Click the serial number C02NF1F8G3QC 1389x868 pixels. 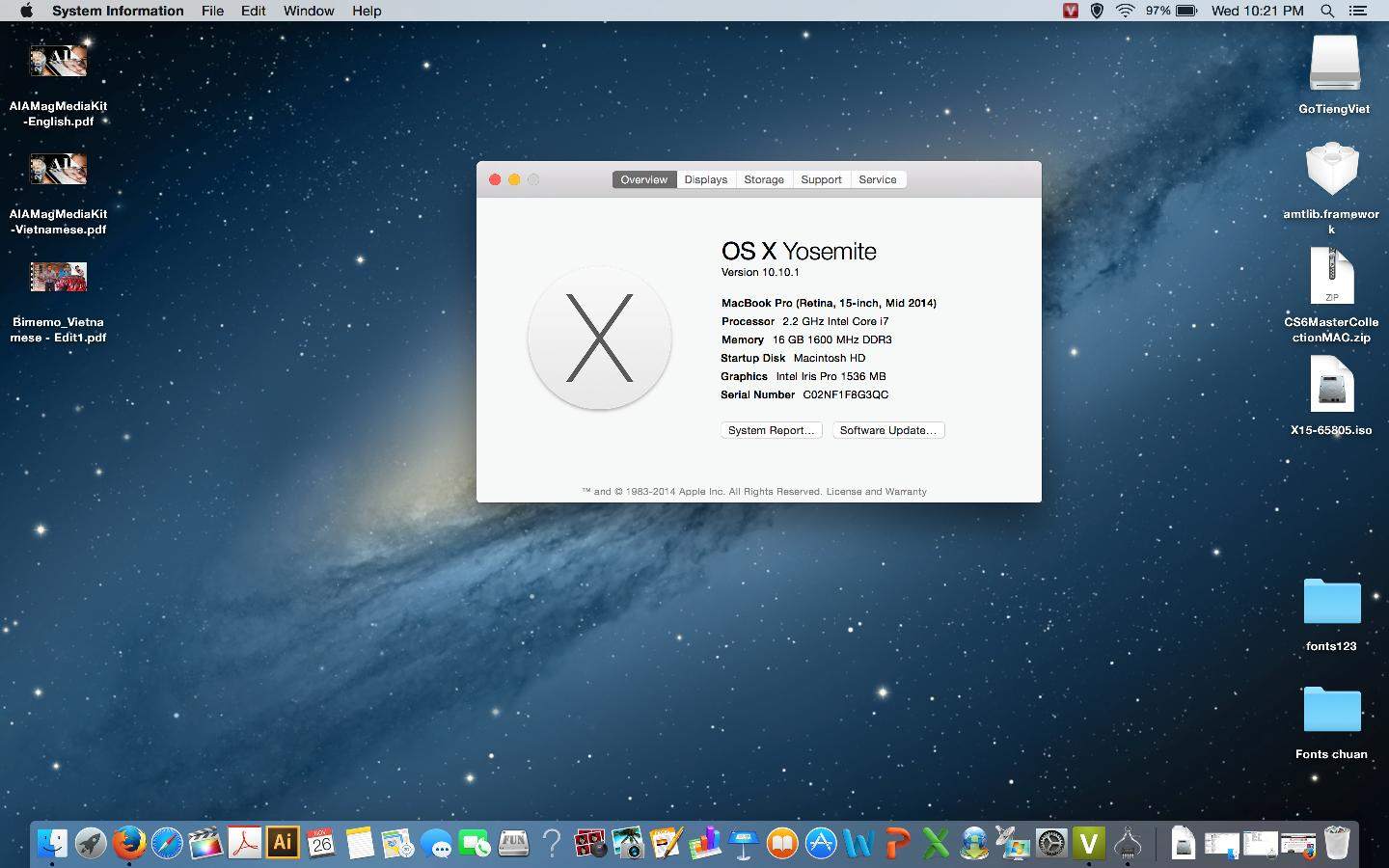[x=846, y=394]
